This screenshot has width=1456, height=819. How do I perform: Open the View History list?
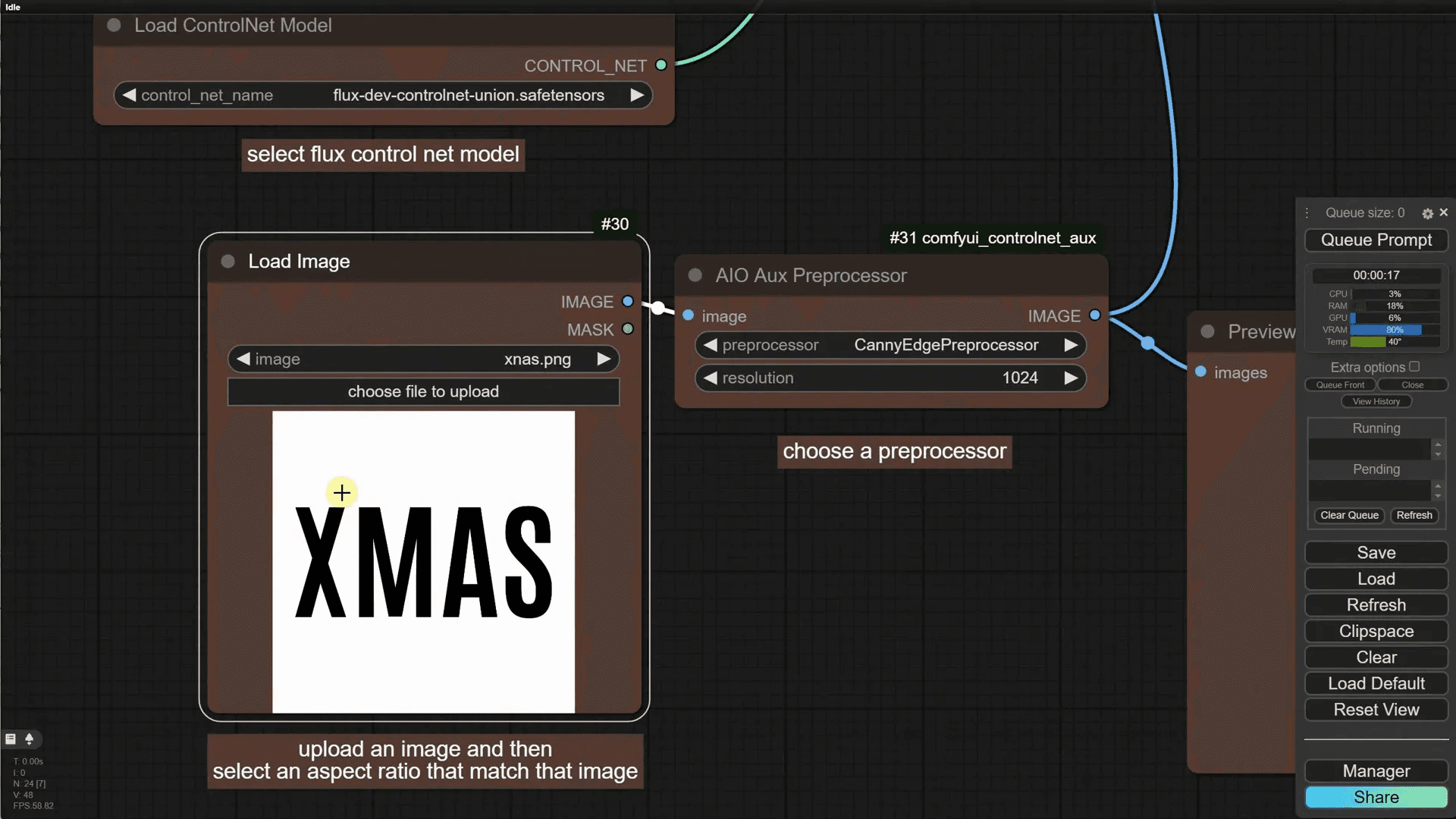(1376, 402)
